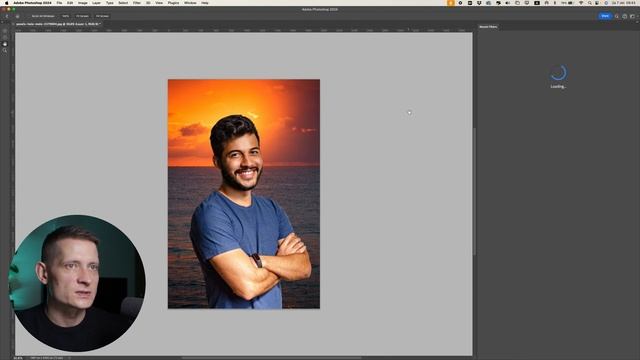Click the portrait image on the canvas

[244, 194]
